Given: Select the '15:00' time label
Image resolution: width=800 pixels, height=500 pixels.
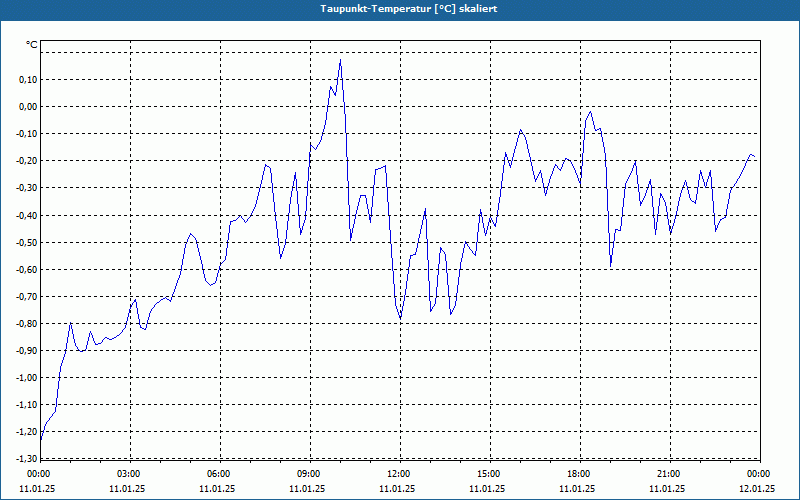Looking at the screenshot, I should tap(487, 474).
